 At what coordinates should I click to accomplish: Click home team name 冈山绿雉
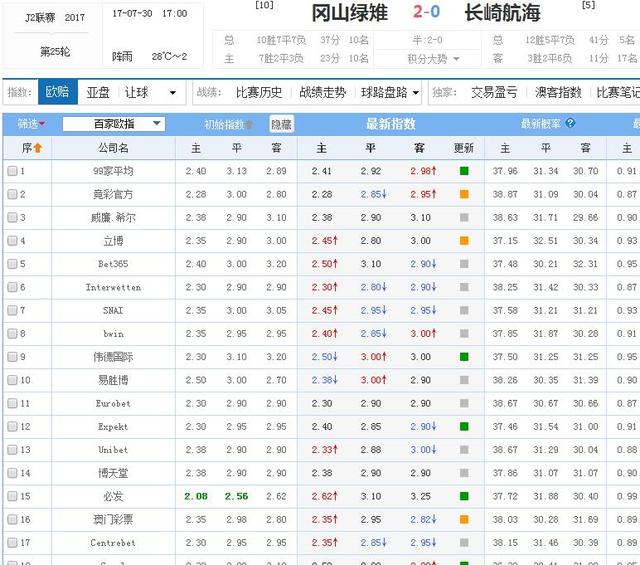pos(349,13)
